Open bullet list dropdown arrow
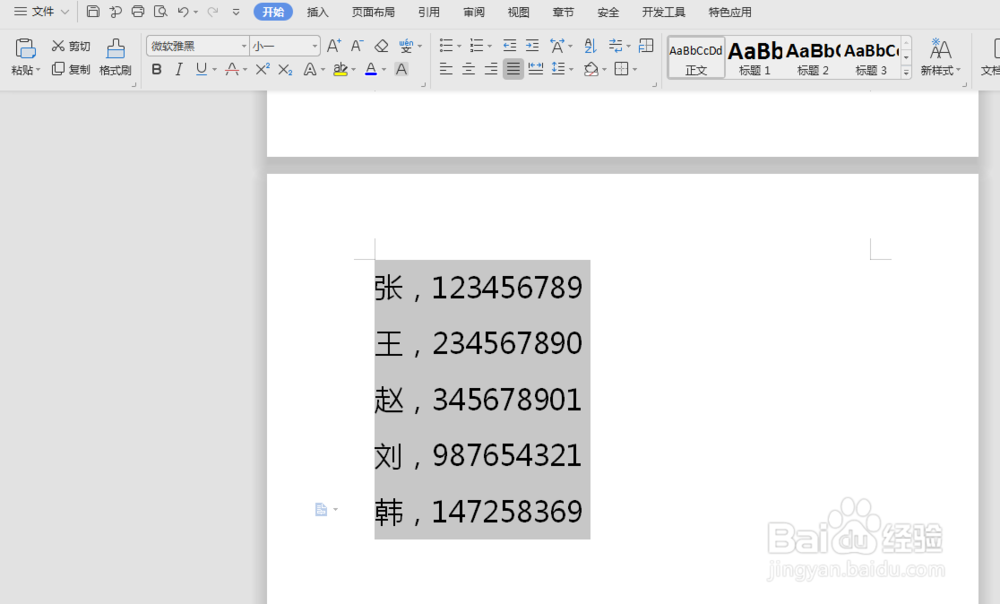The width and height of the screenshot is (1000, 604). tap(459, 46)
